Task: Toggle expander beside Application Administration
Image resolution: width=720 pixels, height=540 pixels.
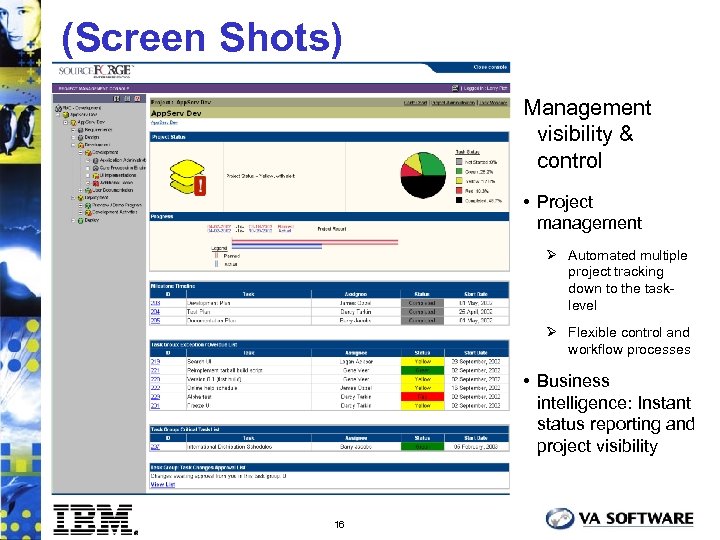Action: (88, 161)
